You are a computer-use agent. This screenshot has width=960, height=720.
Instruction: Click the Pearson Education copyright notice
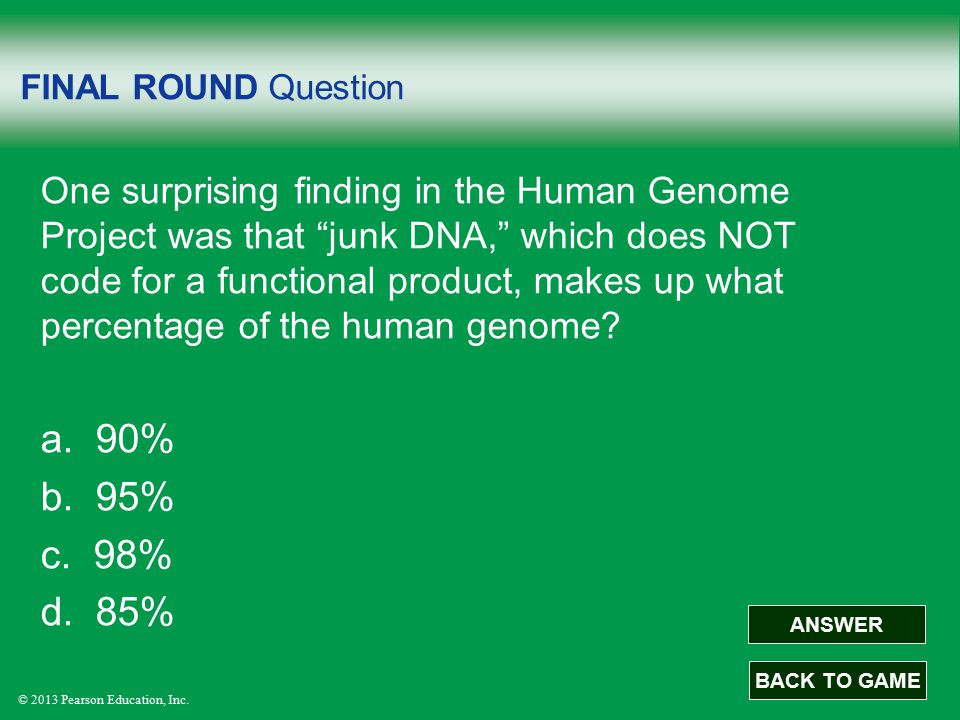103,699
